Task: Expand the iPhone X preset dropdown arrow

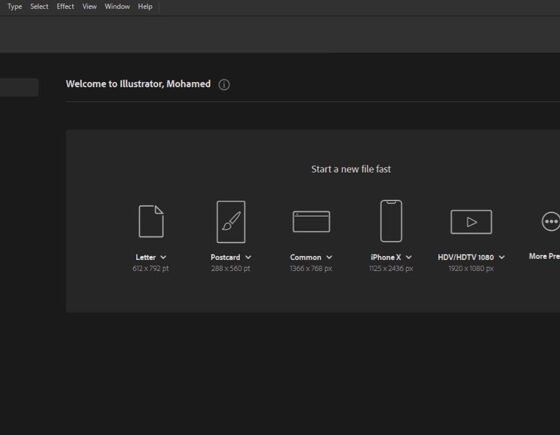Action: (x=409, y=258)
